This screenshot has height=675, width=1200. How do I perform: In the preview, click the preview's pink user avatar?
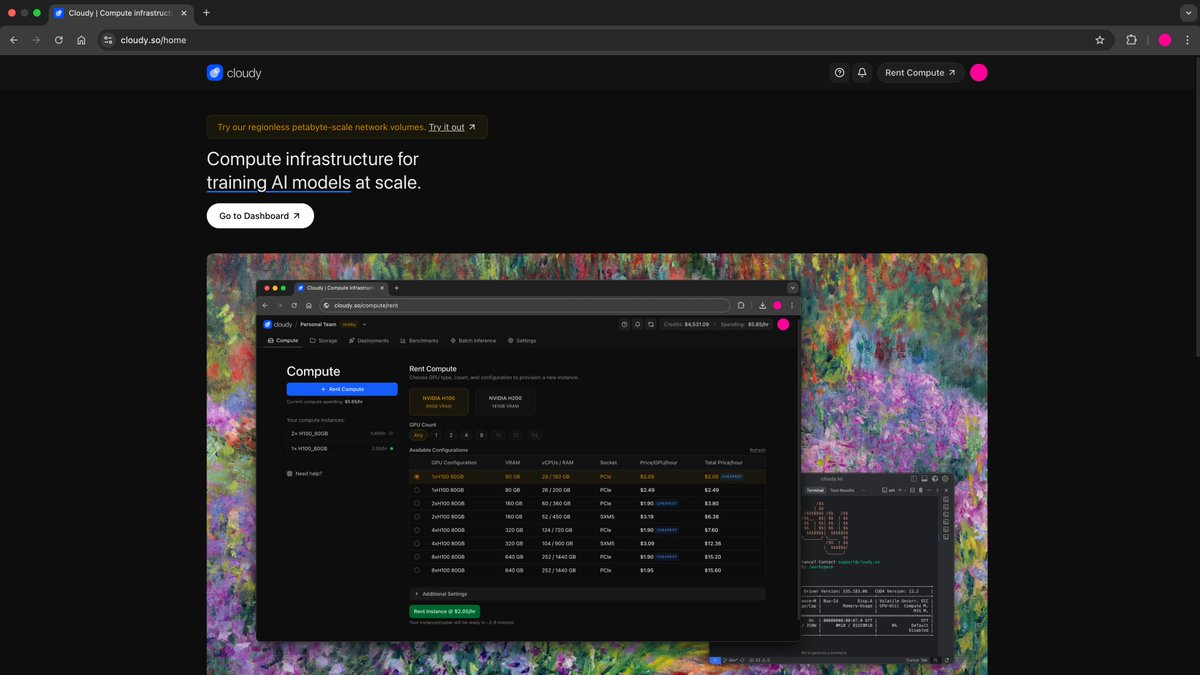(783, 324)
